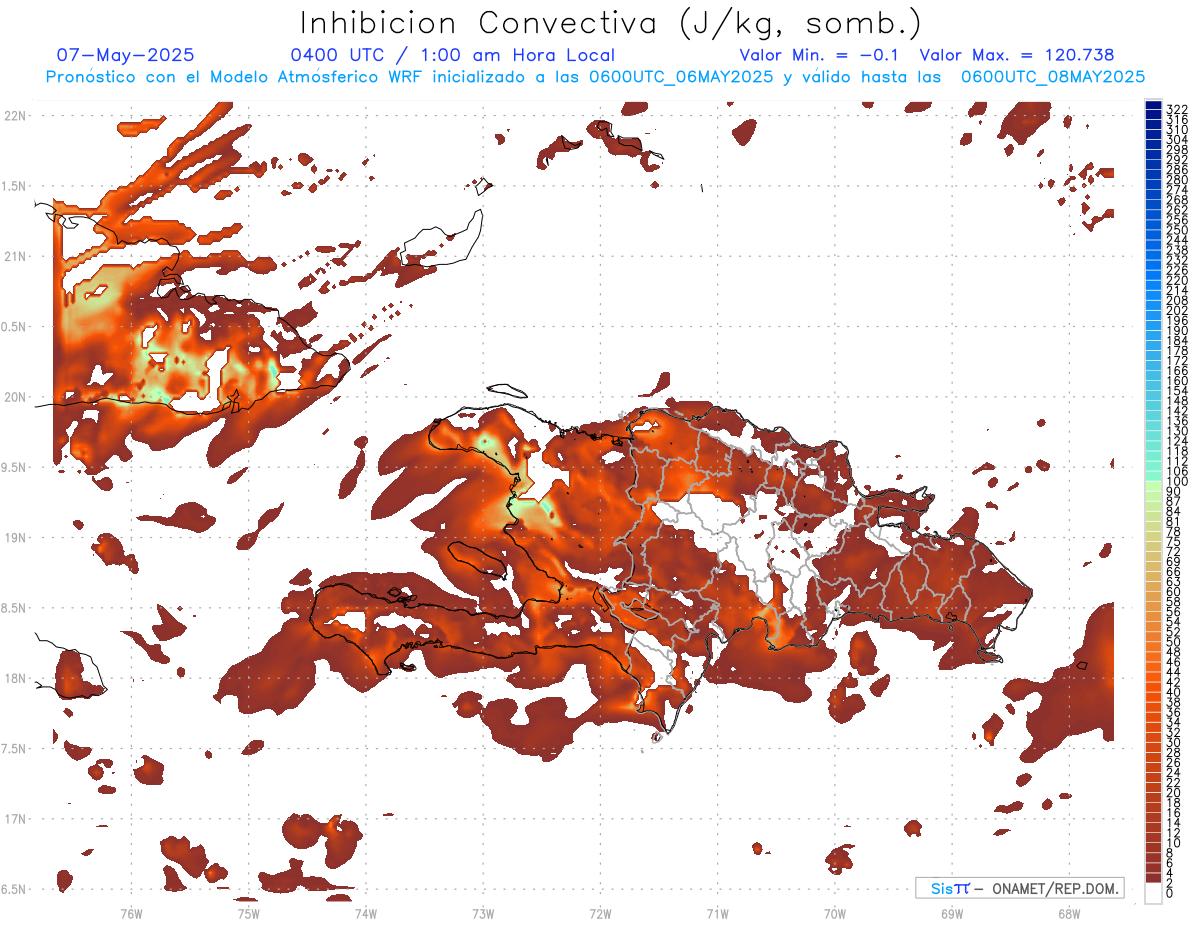Click the "69W" longitude label
This screenshot has width=1200, height=927.
click(952, 913)
